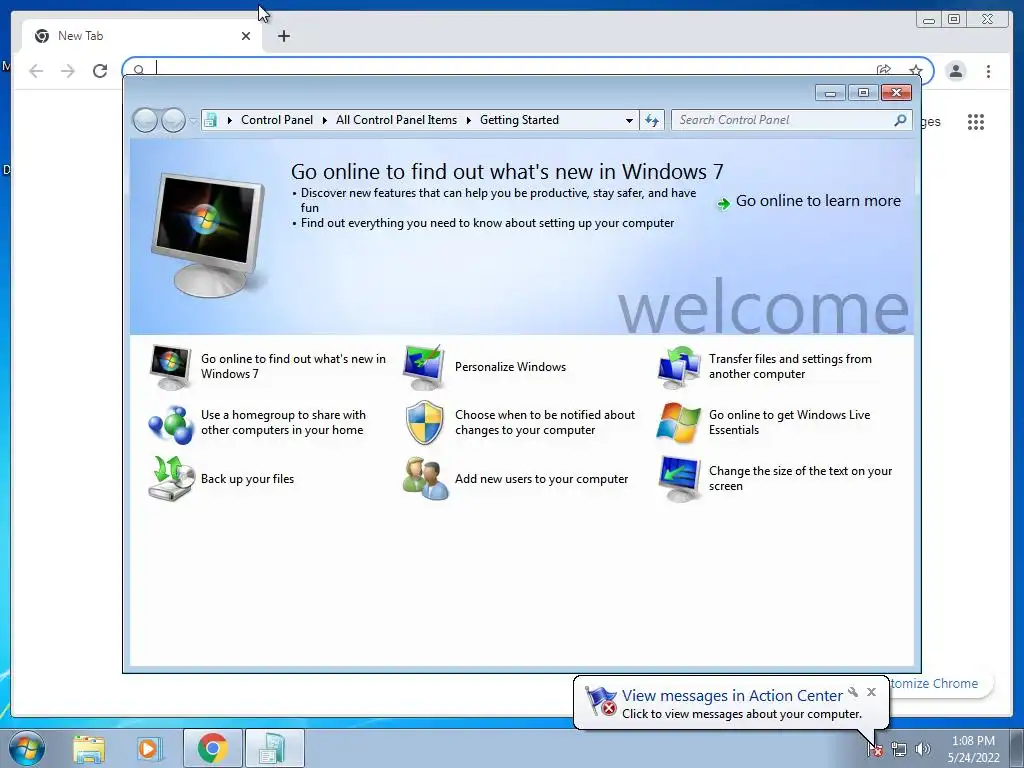The image size is (1024, 768).
Task: Click Go online to learn more link
Action: pos(818,201)
